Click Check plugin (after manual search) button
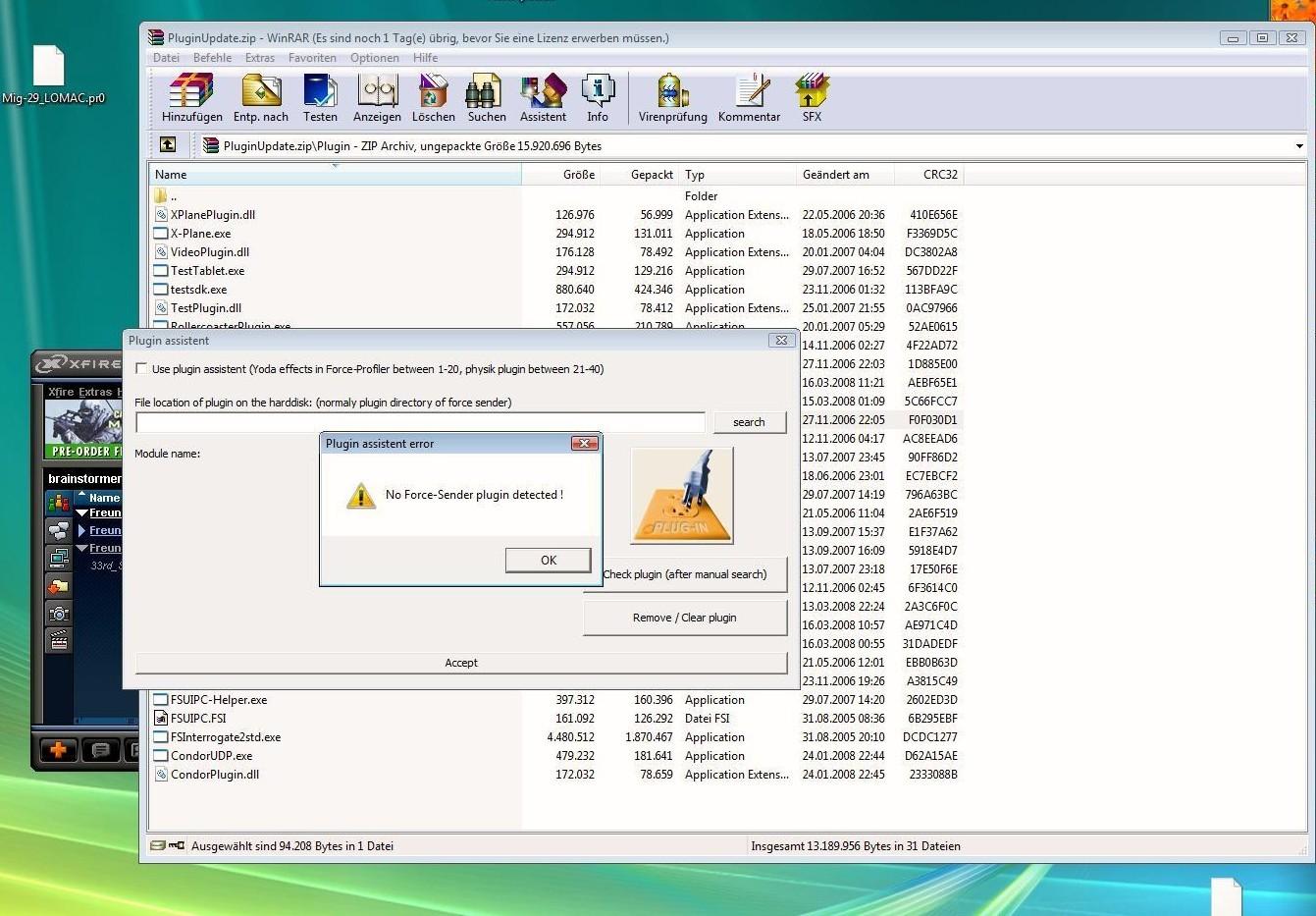 click(x=685, y=574)
